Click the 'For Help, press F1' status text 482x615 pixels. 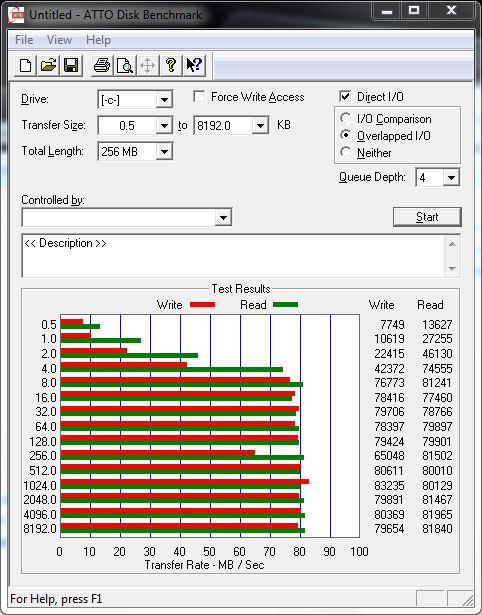coord(56,599)
